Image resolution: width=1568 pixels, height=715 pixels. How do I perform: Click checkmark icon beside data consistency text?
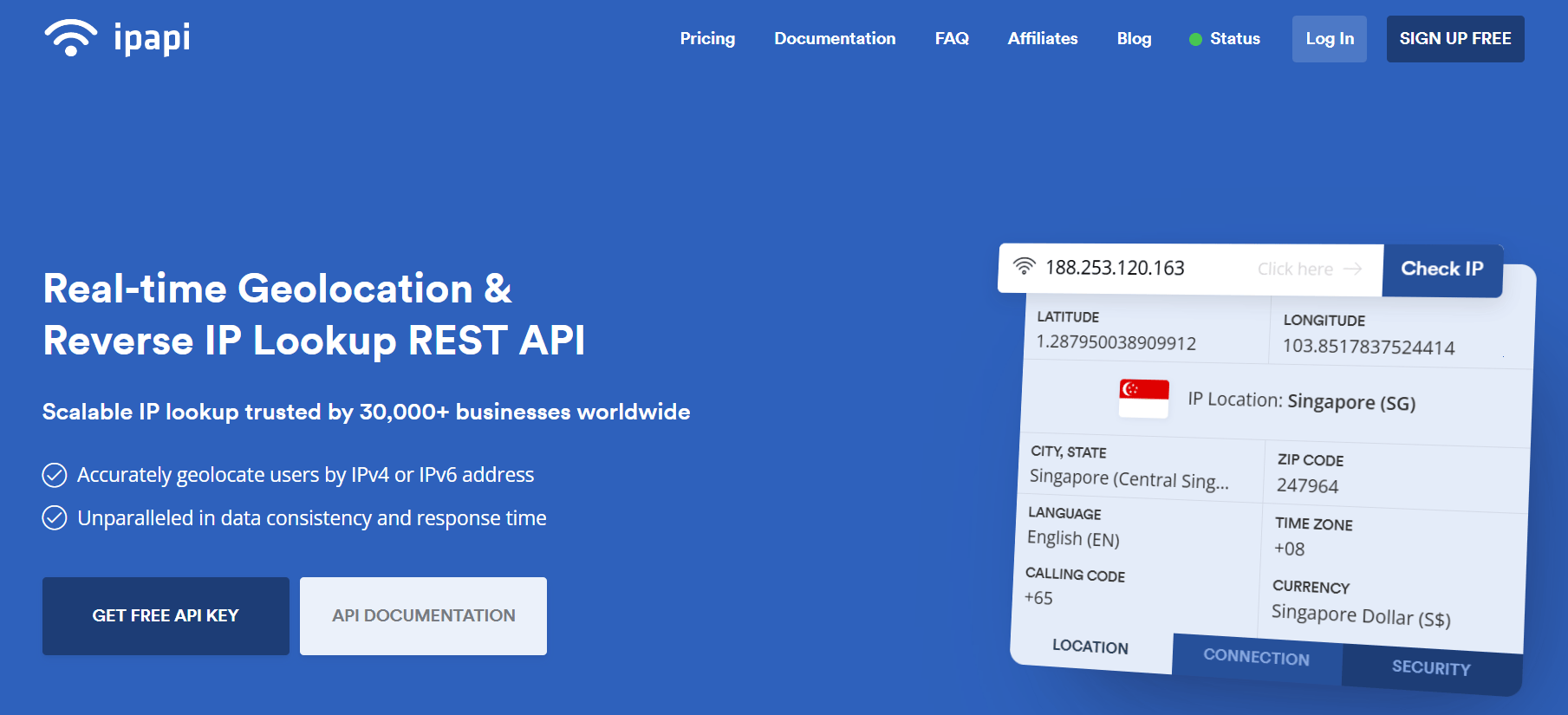click(55, 518)
